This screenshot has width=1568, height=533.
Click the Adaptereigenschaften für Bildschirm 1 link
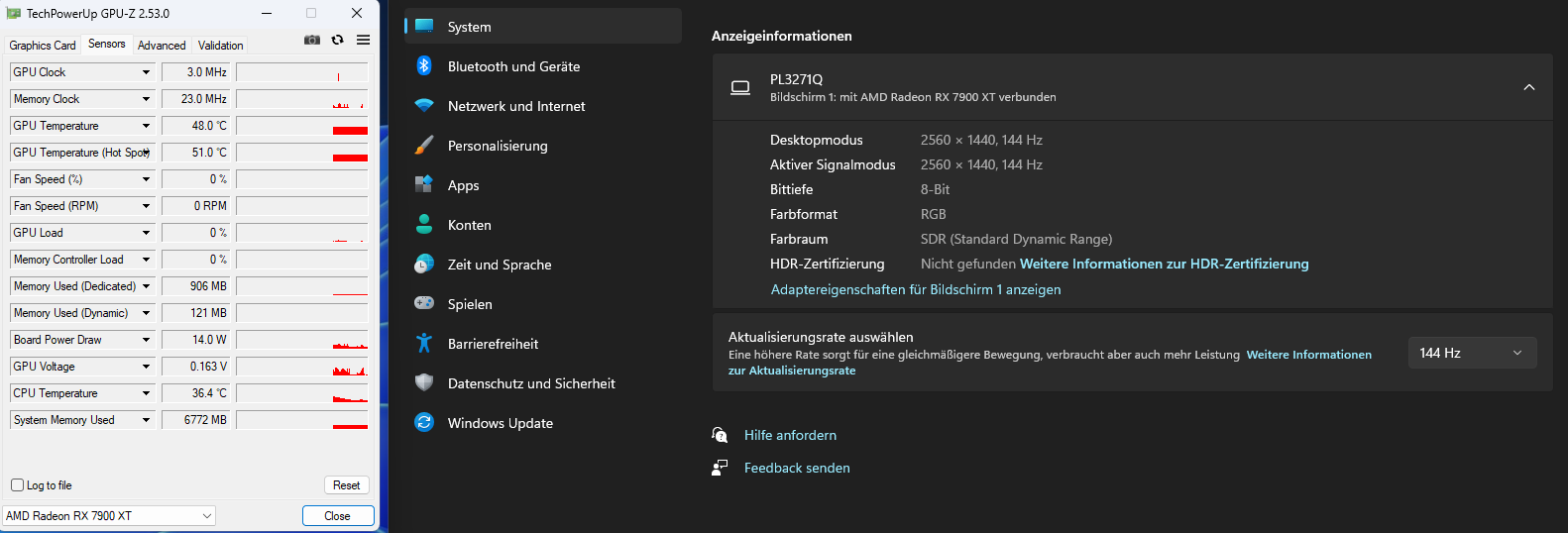916,289
